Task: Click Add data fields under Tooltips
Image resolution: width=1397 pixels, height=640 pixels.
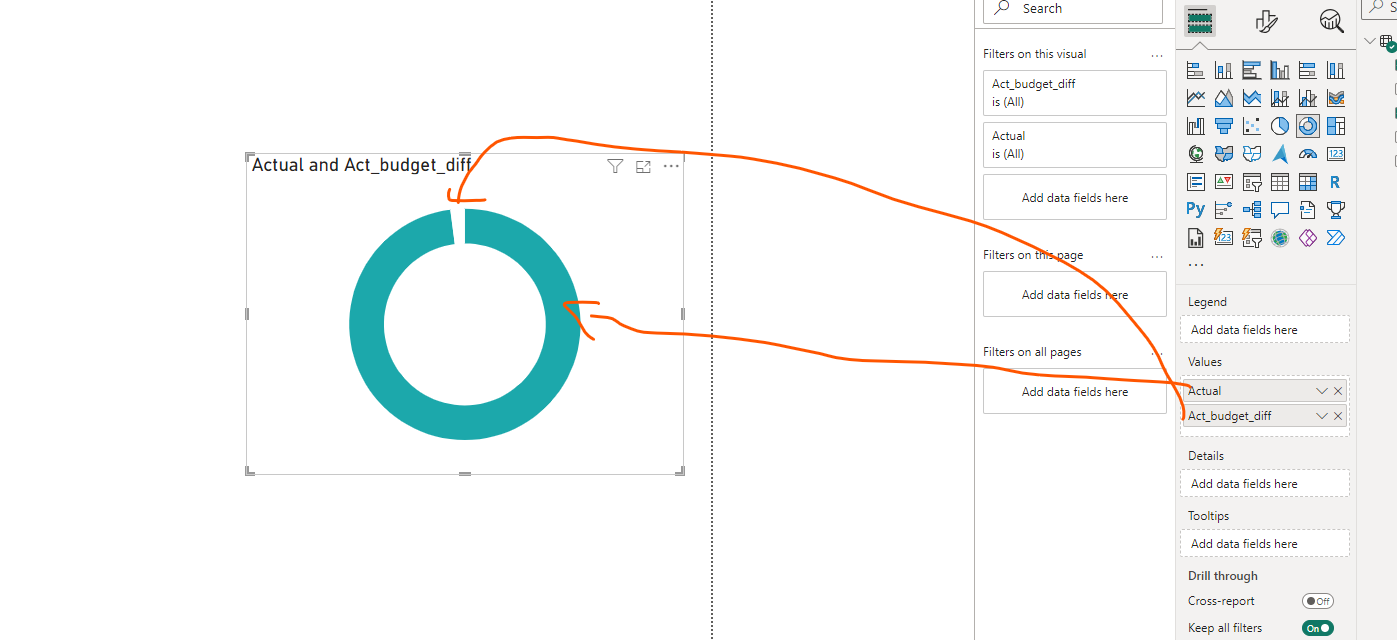Action: pos(1265,544)
